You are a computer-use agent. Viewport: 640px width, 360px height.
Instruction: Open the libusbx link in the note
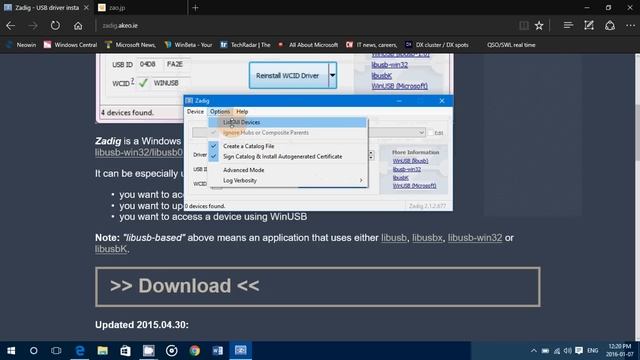point(427,238)
